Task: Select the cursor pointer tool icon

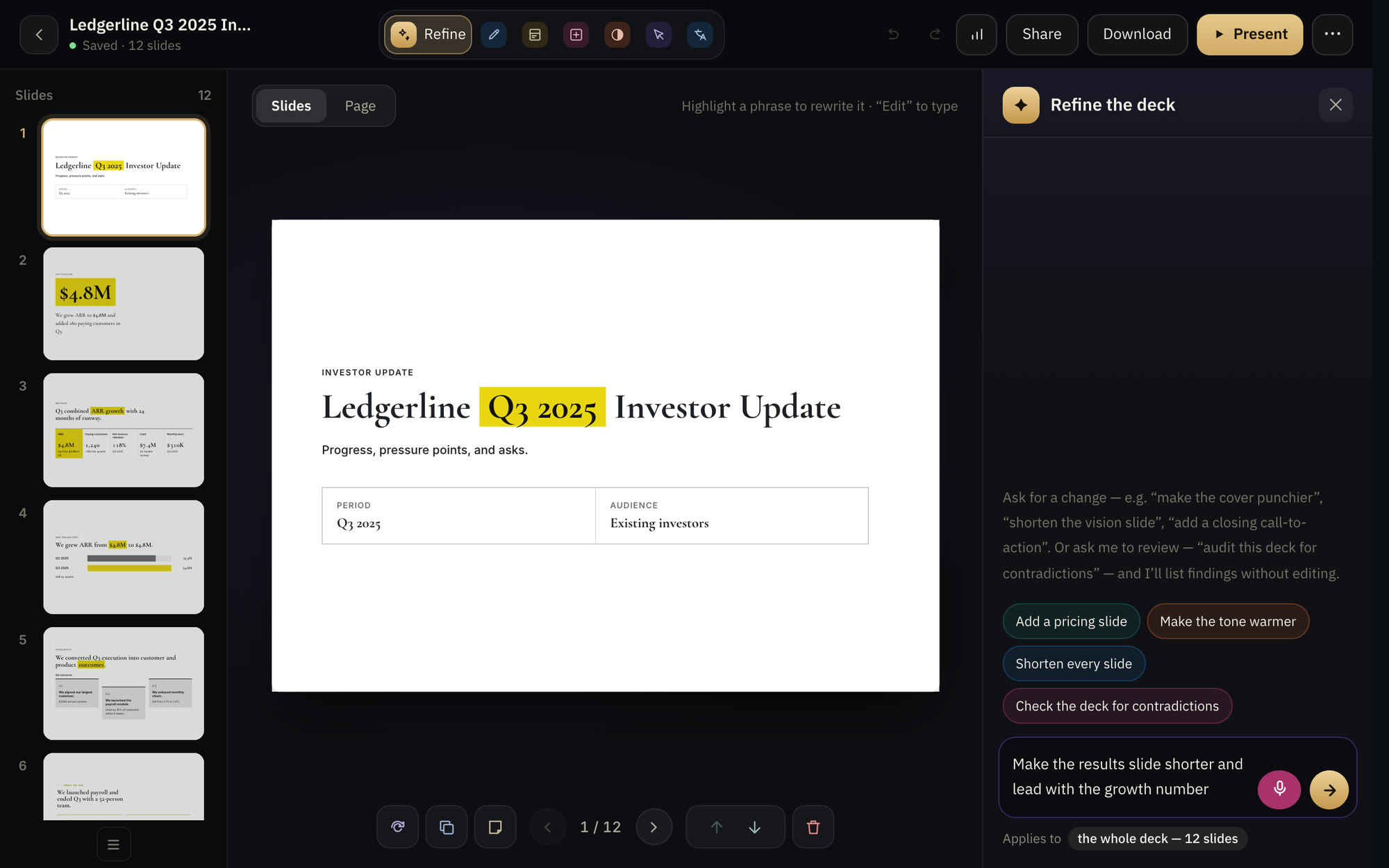Action: pos(658,35)
